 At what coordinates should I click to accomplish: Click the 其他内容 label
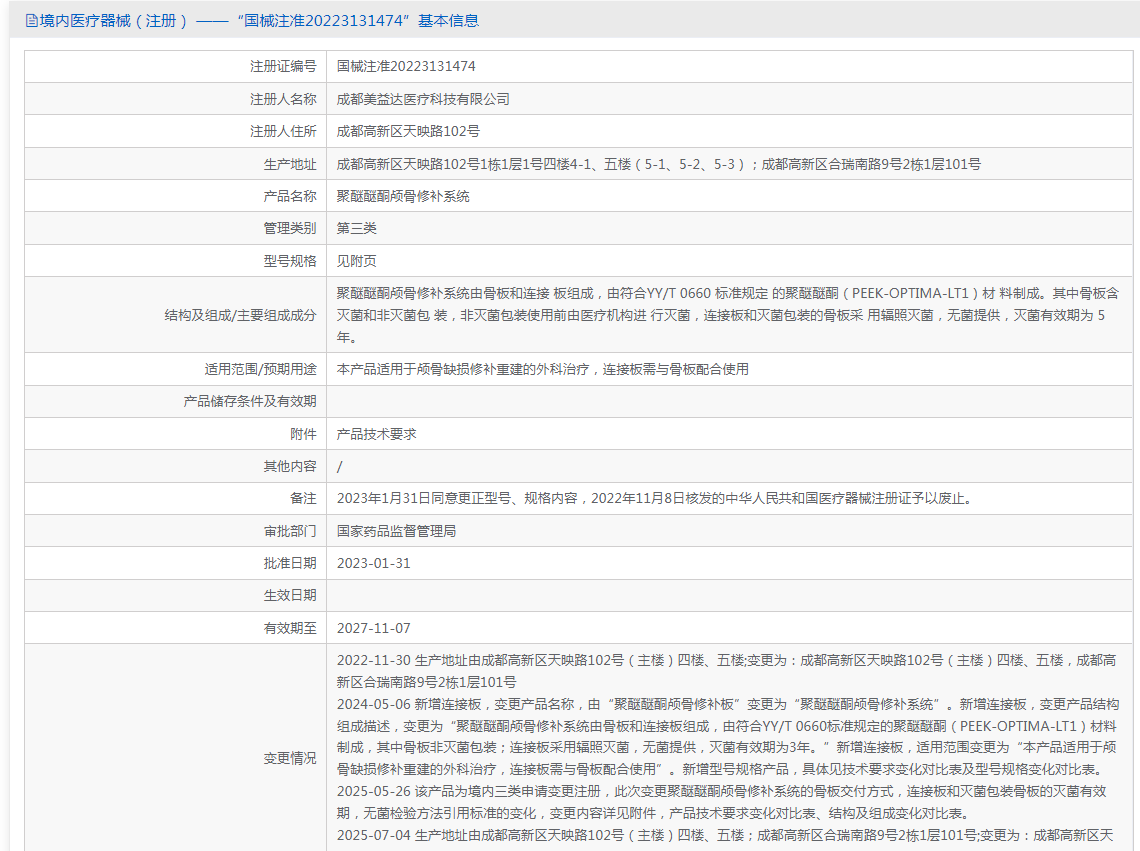tap(290, 466)
